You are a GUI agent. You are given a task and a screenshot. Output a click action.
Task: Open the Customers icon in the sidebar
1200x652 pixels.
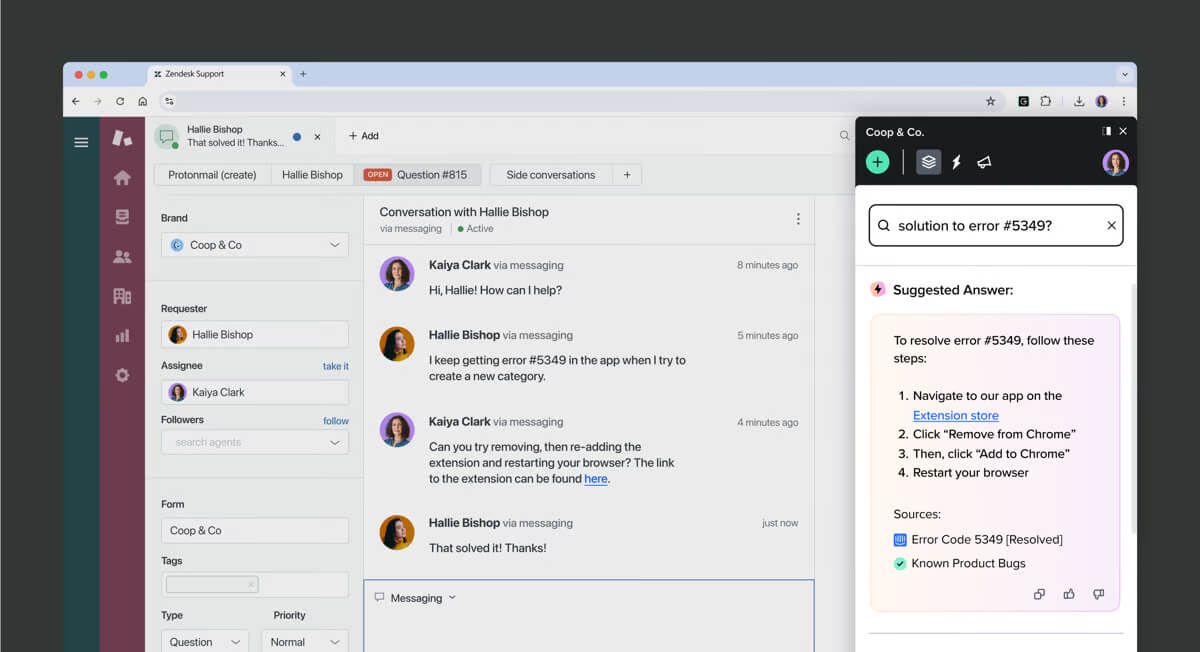click(122, 257)
